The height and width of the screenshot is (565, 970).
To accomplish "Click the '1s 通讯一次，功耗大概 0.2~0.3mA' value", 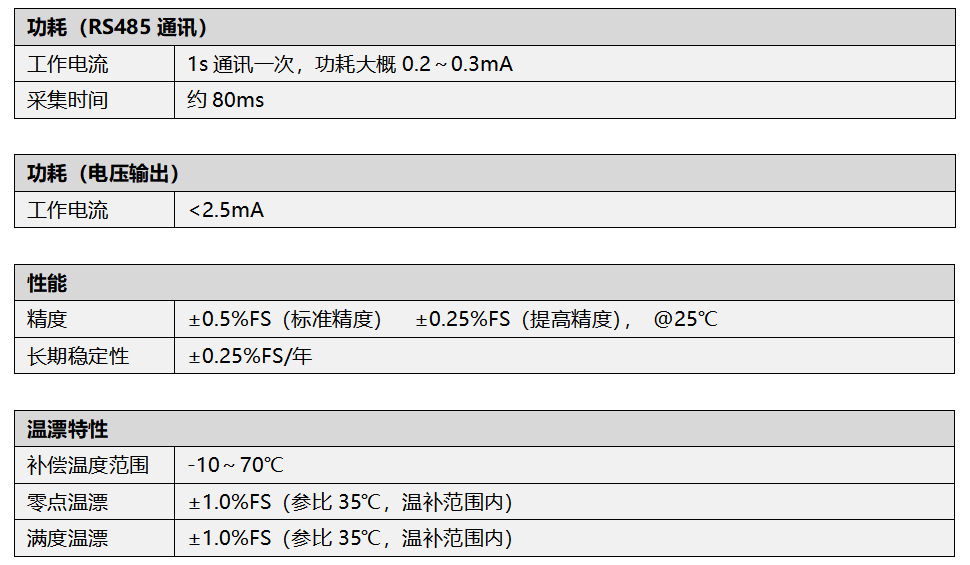I will pyautogui.click(x=350, y=64).
